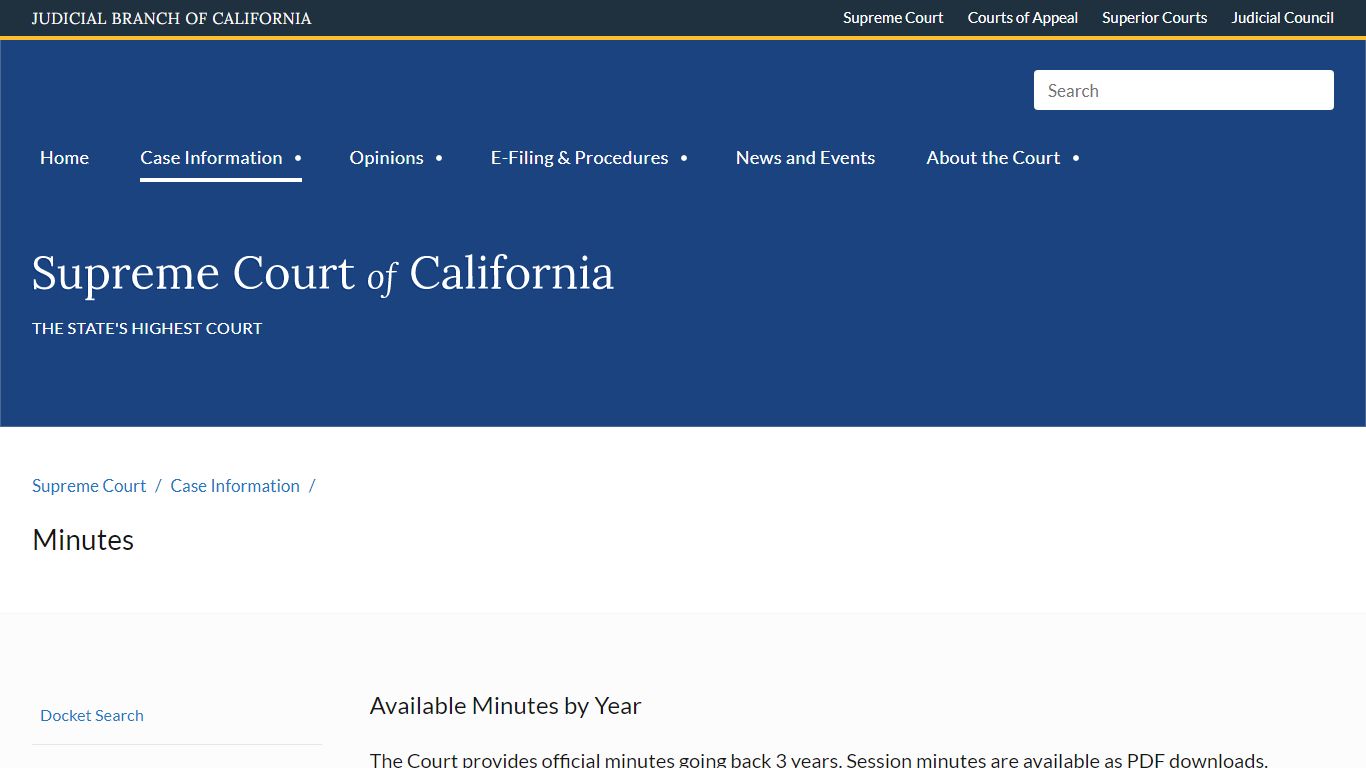This screenshot has width=1366, height=768.
Task: Click the Minutes page heading
Action: click(x=83, y=540)
